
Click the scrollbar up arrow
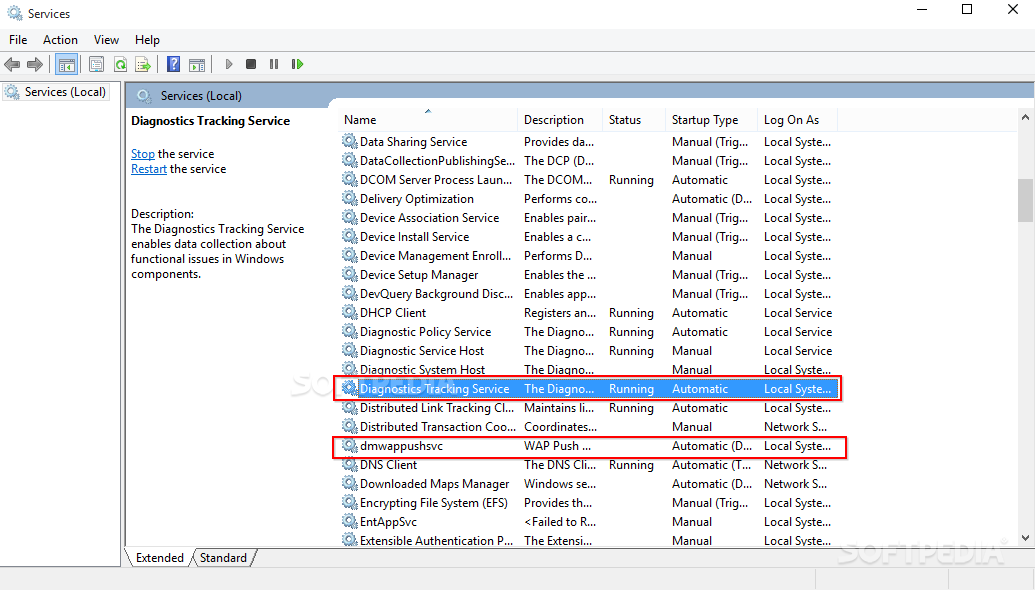tap(1025, 117)
